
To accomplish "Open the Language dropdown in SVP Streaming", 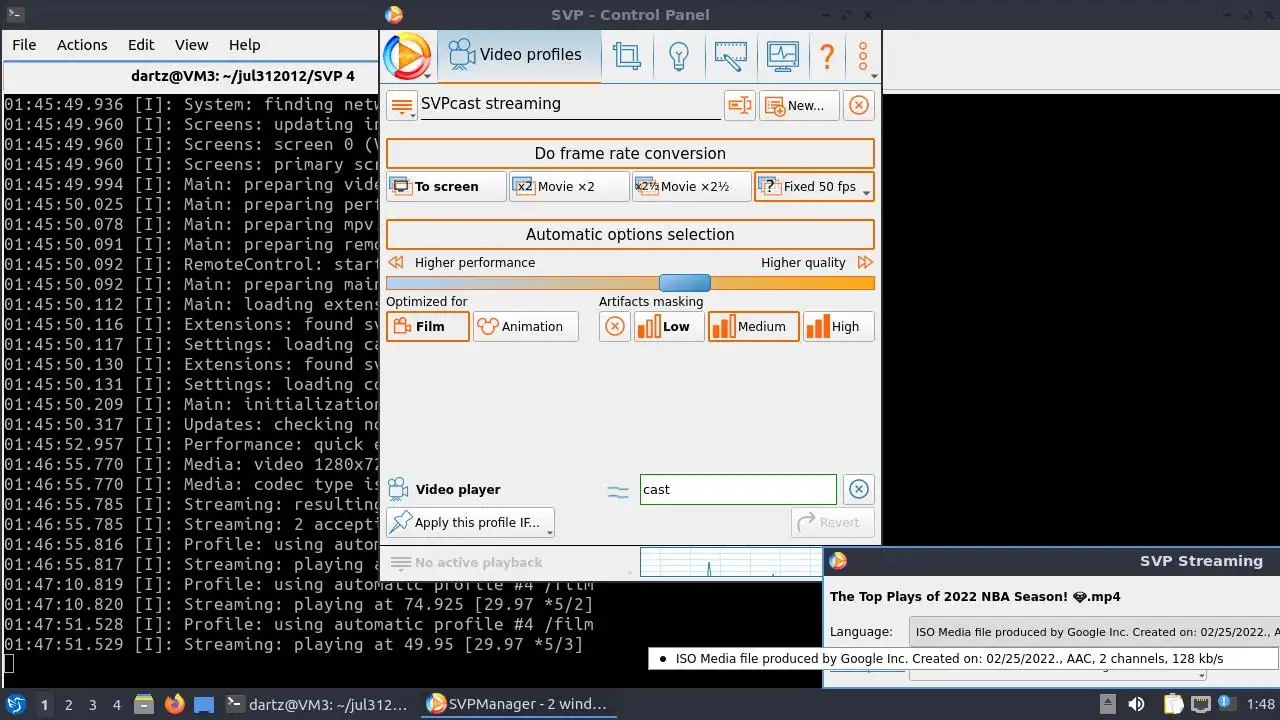I will pos(1094,631).
